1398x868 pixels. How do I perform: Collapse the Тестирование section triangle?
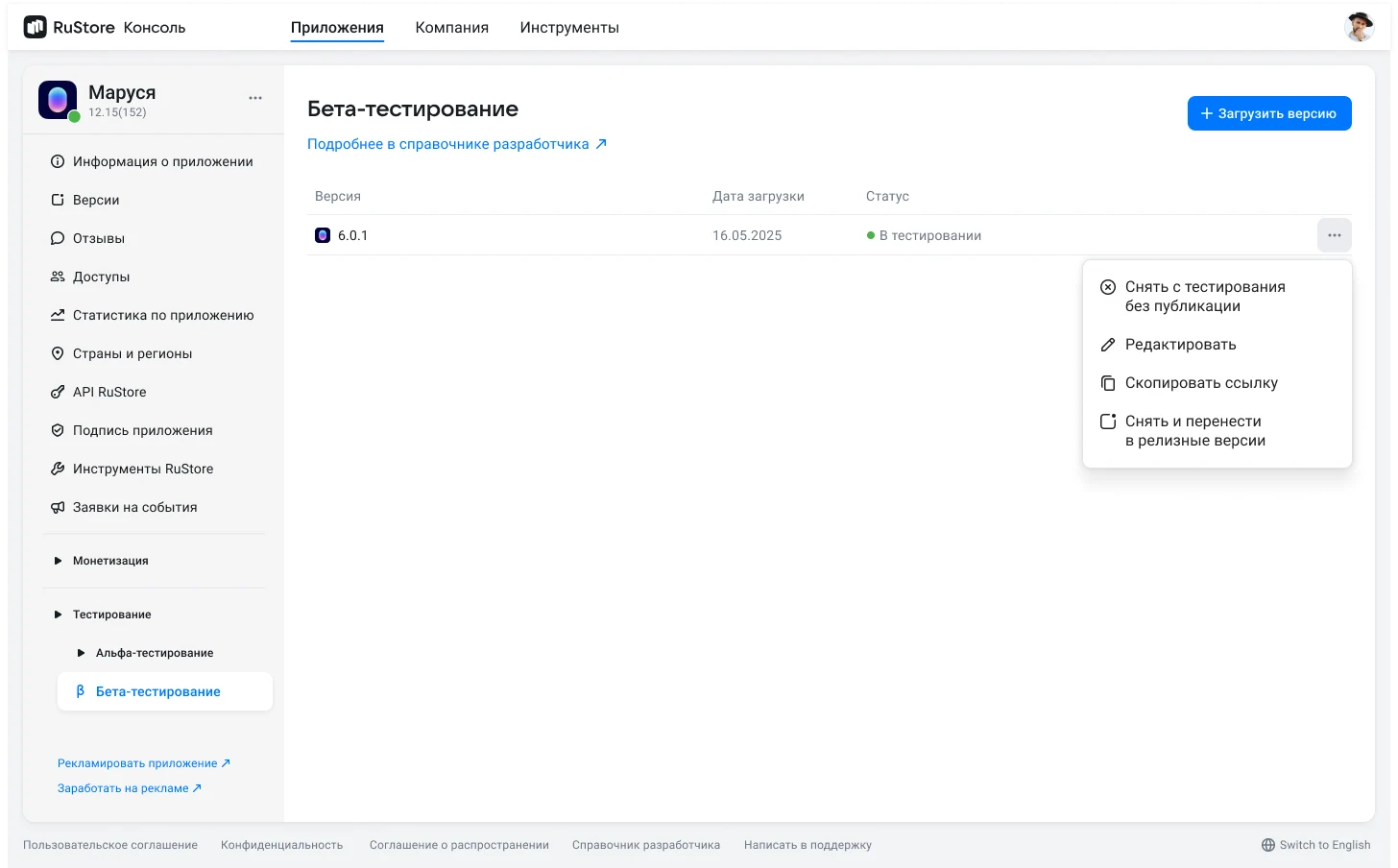(58, 615)
